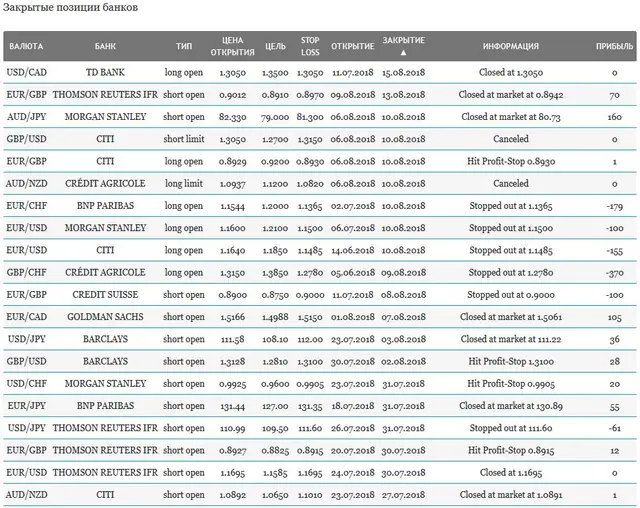Viewport: 640px width, 508px height.
Task: Click the AUD/JPY currency cell
Action: pos(27,117)
